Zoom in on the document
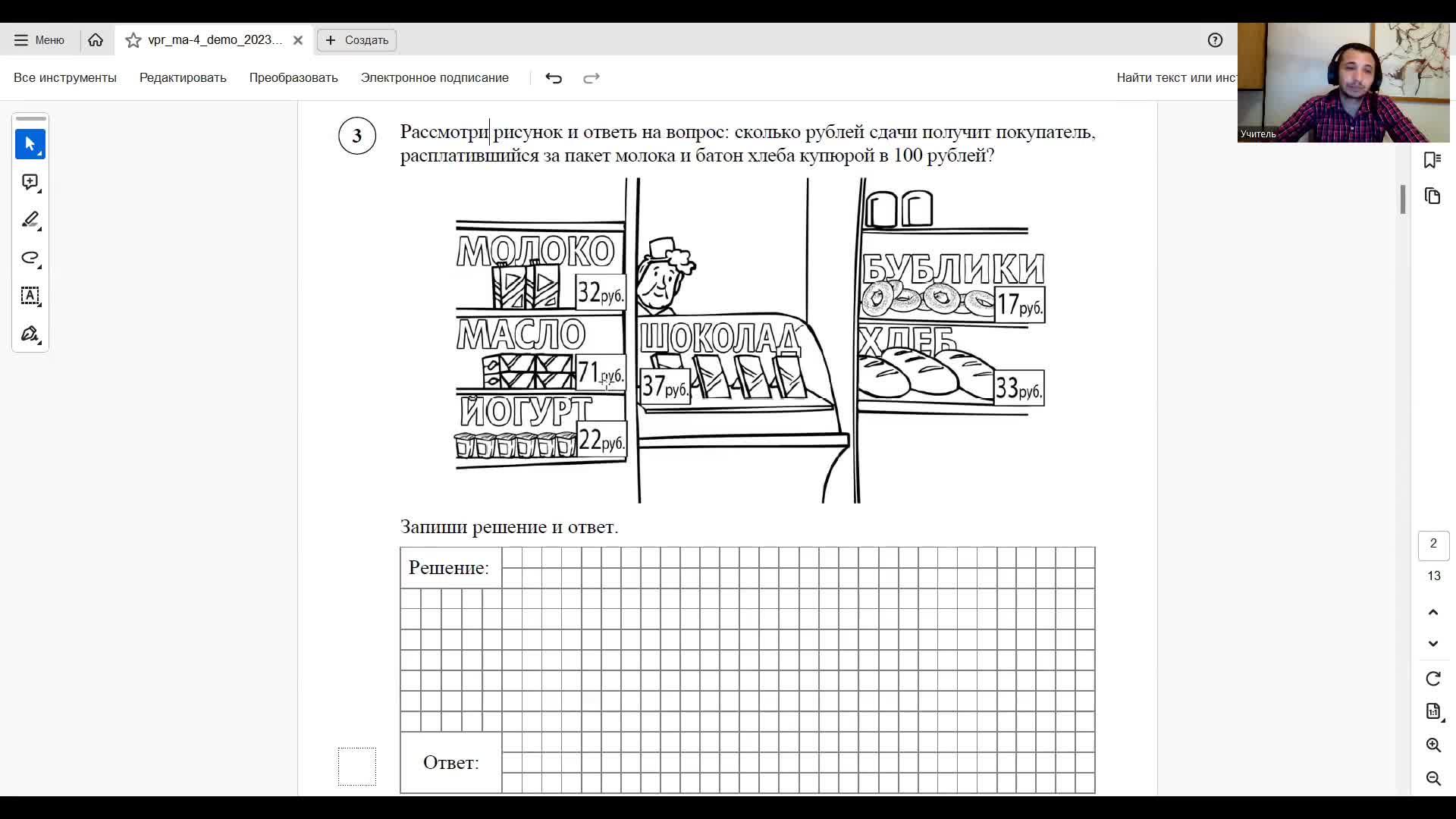The width and height of the screenshot is (1456, 819). pos(1433,745)
